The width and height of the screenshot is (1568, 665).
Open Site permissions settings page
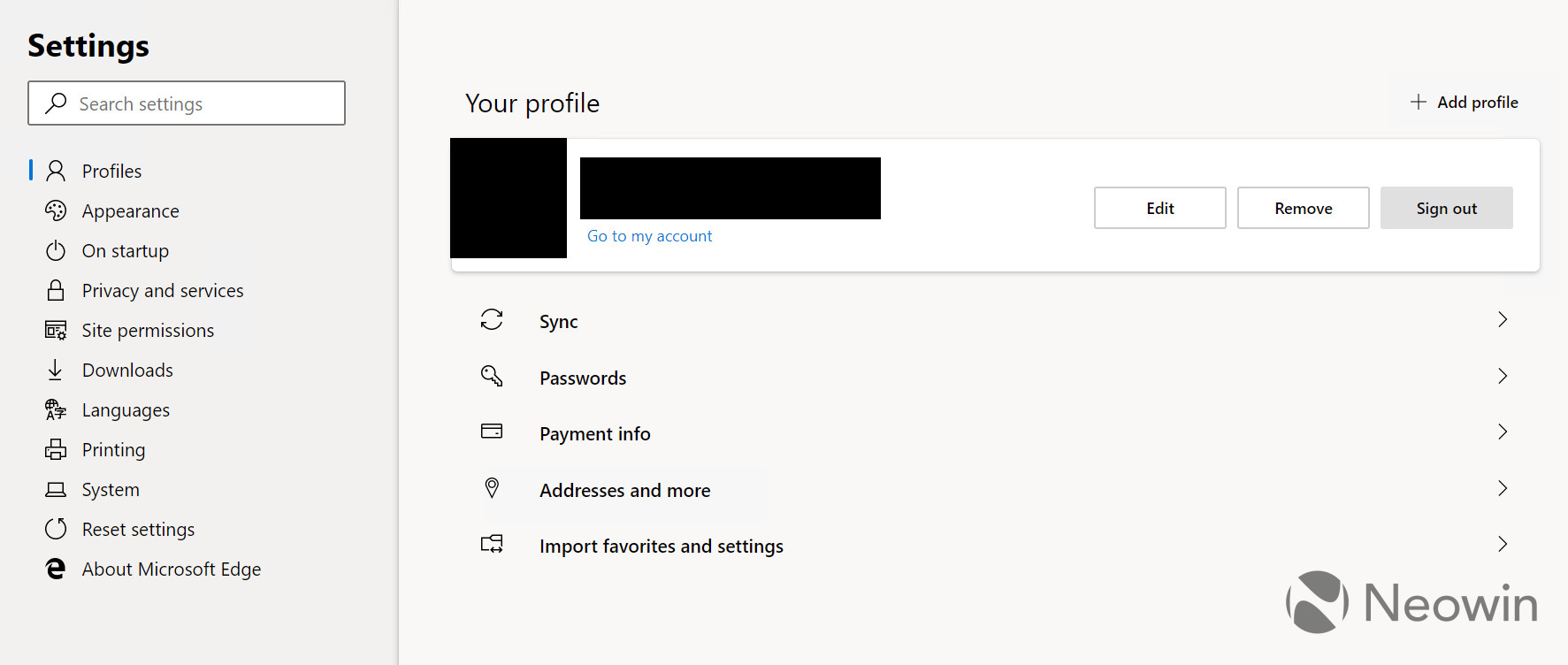(148, 331)
